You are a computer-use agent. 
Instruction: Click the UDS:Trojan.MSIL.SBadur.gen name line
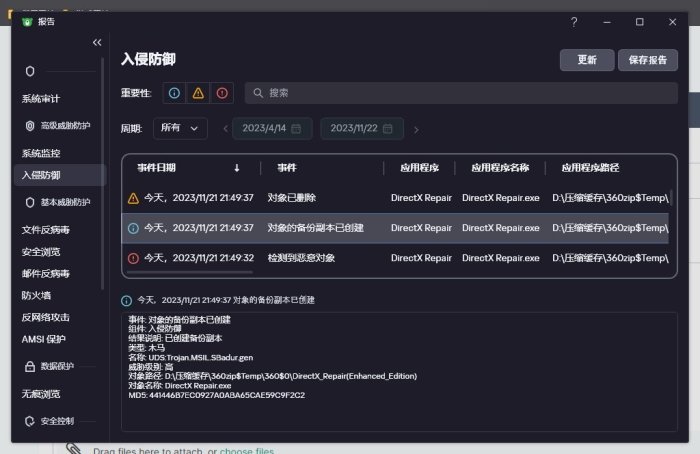(191, 358)
